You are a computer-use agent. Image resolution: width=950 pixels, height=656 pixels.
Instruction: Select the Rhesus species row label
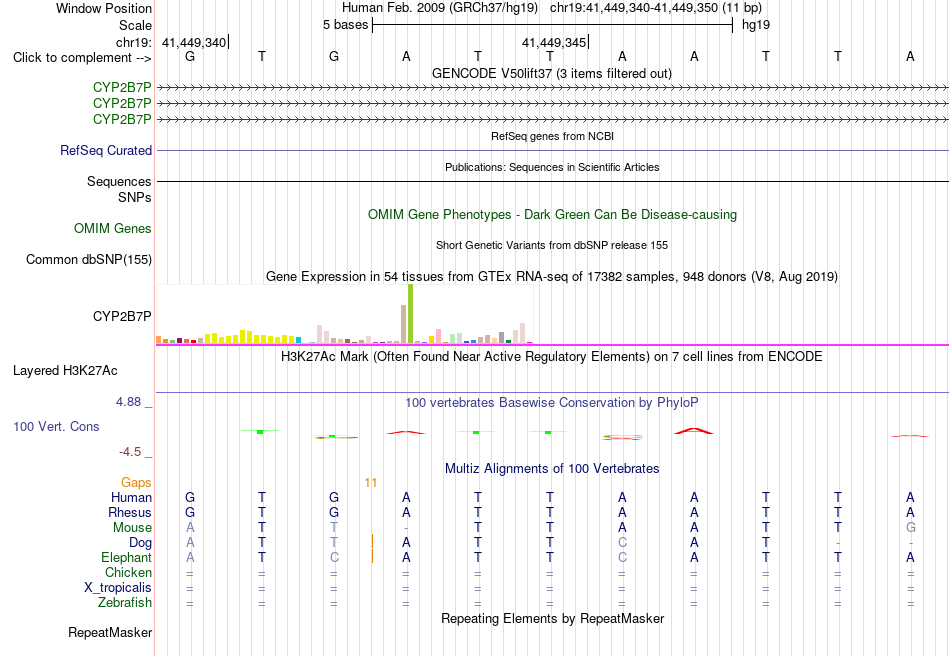130,512
